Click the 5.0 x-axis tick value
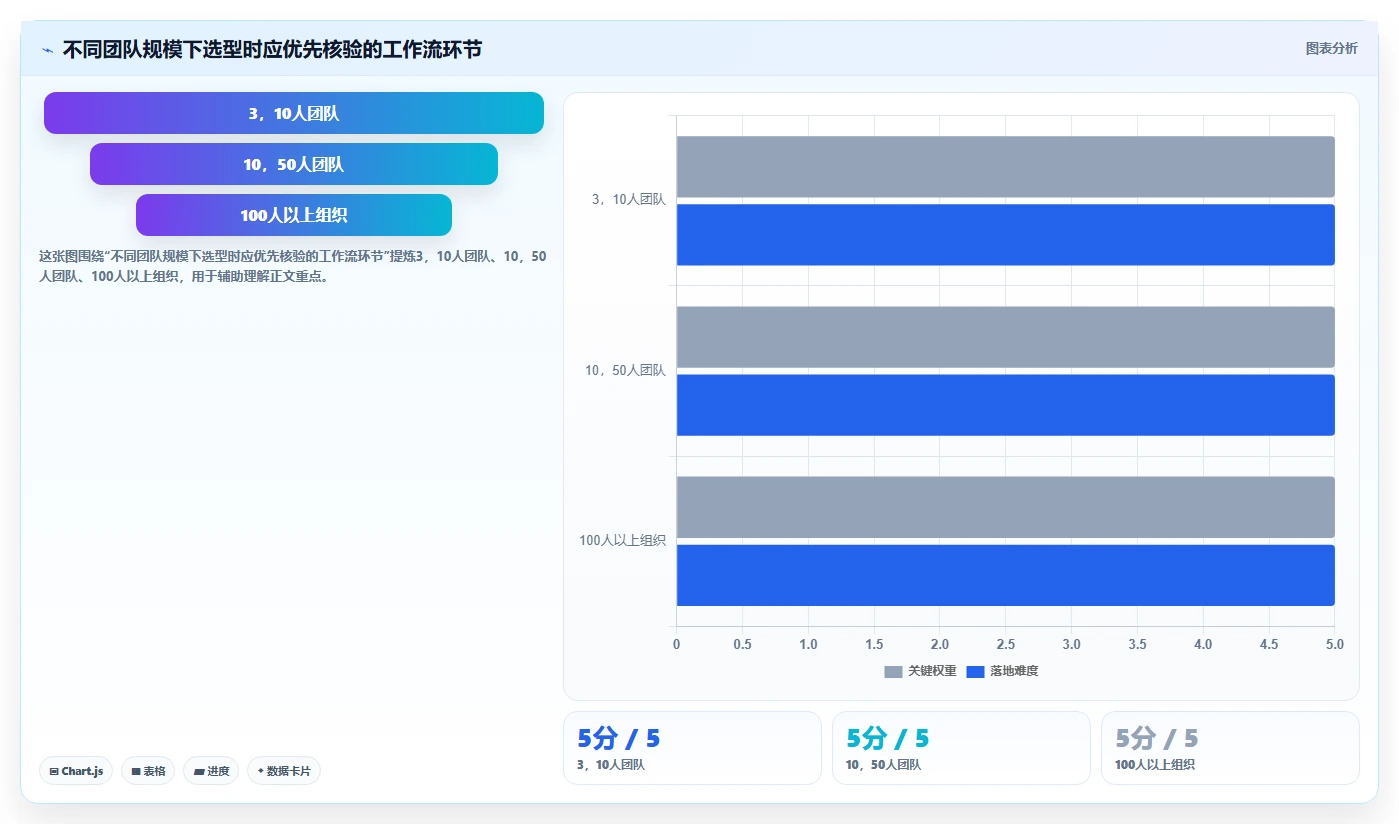1399x824 pixels. coord(1334,644)
